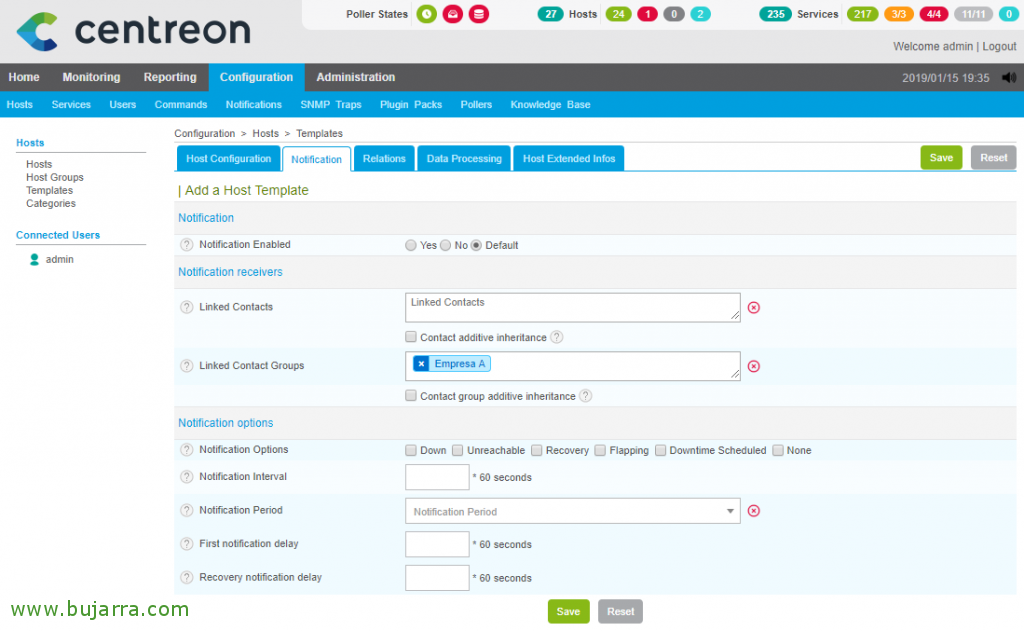
Task: Open the Administration menu
Action: pyautogui.click(x=355, y=77)
